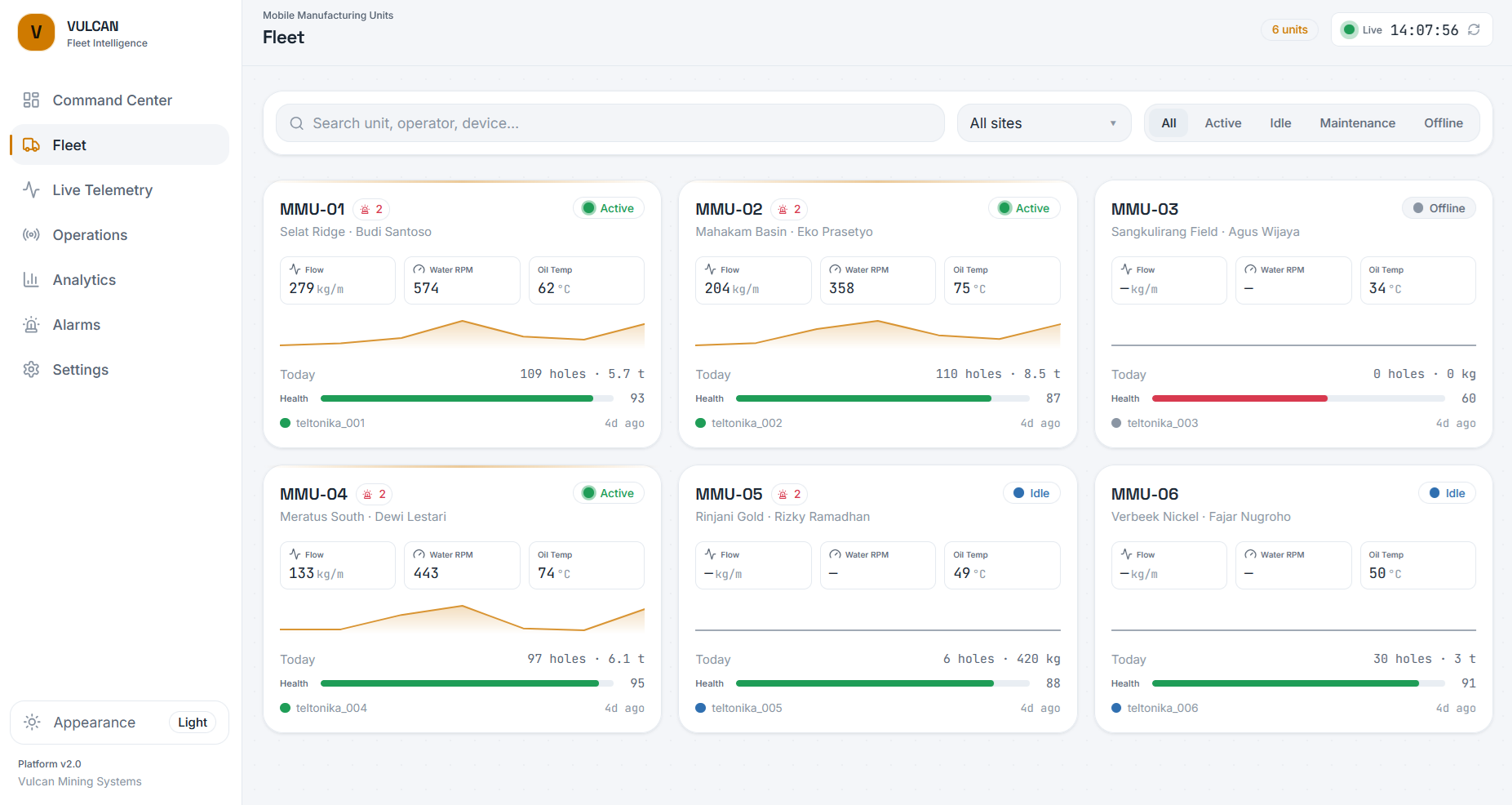Image resolution: width=1512 pixels, height=805 pixels.
Task: Click 'Verbeek Nickel · Fajar Nugroho' text
Action: click(1201, 517)
